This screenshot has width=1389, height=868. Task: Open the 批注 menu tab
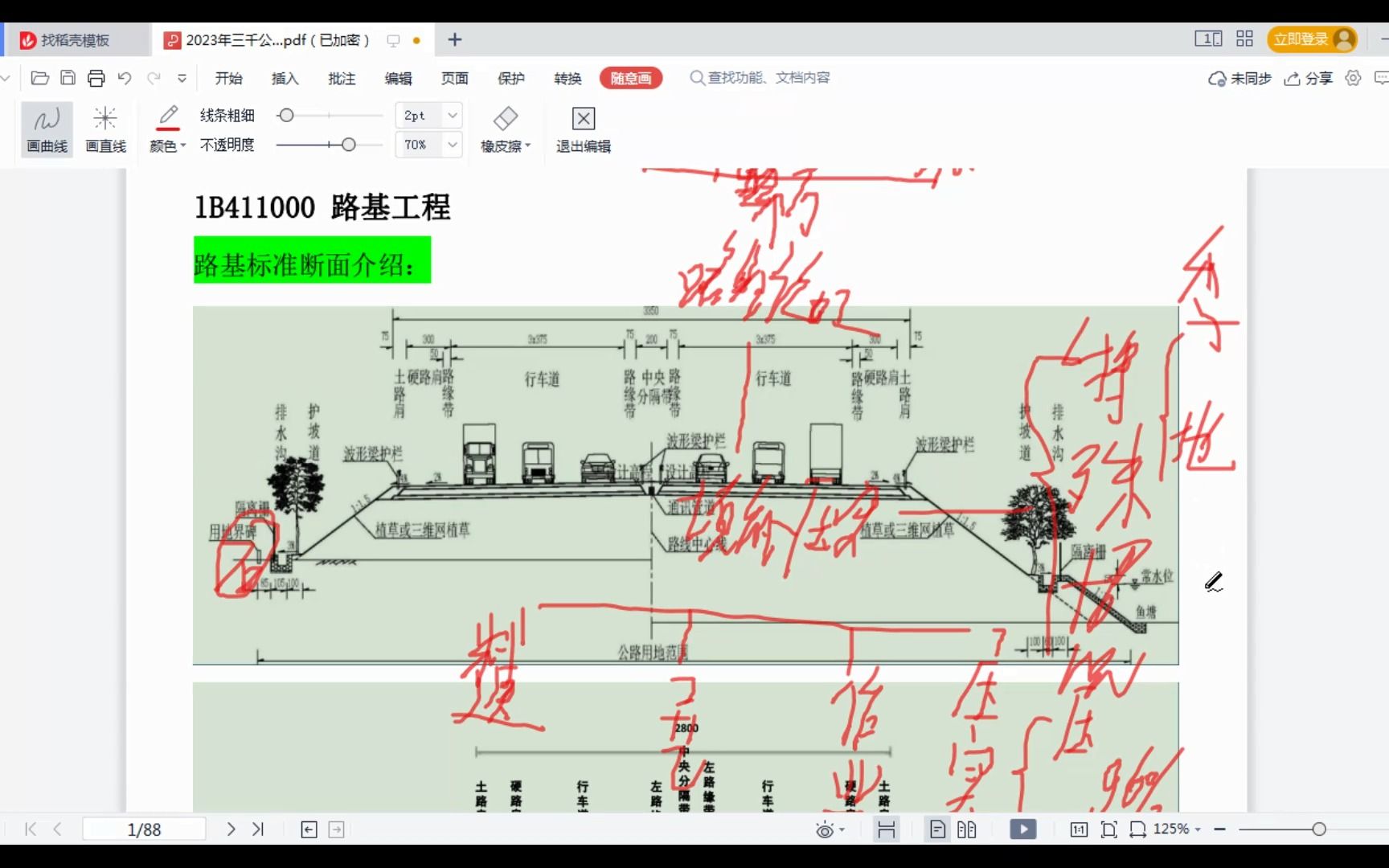click(x=342, y=78)
